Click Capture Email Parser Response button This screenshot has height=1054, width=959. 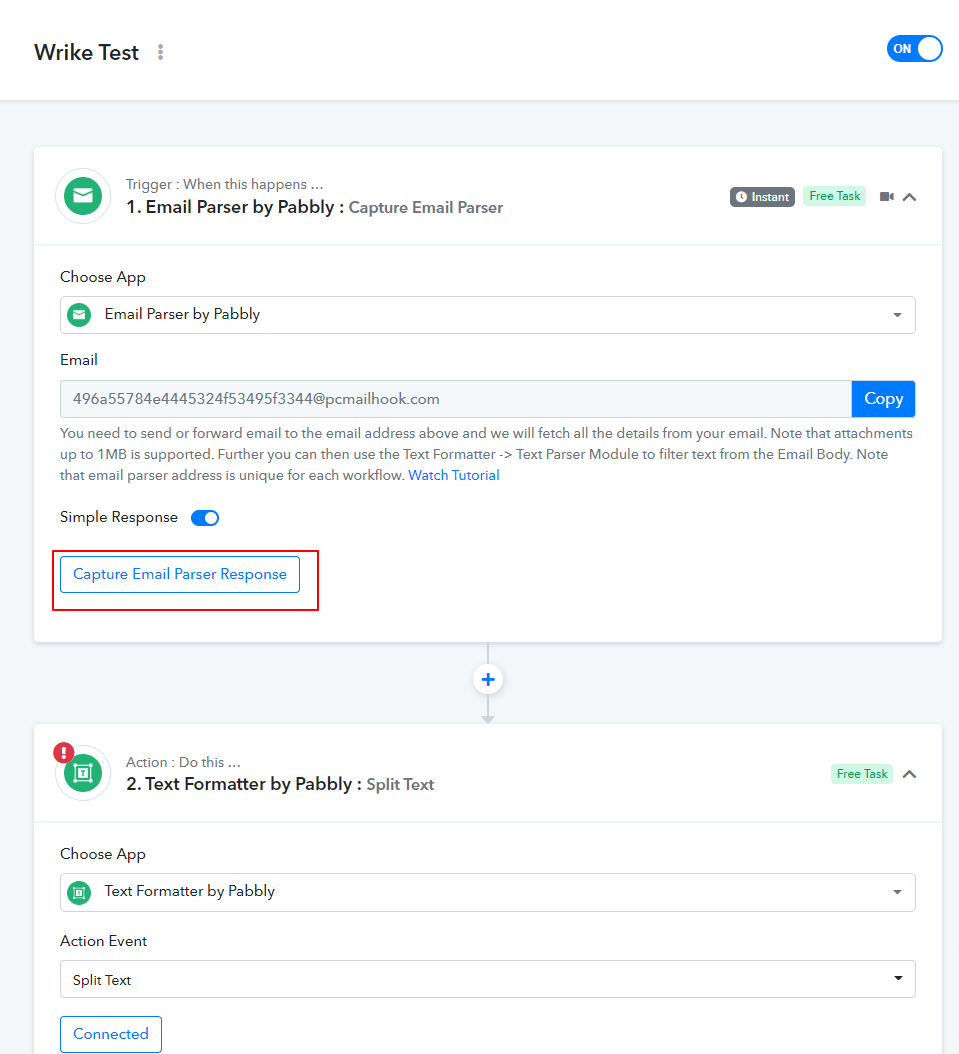180,574
